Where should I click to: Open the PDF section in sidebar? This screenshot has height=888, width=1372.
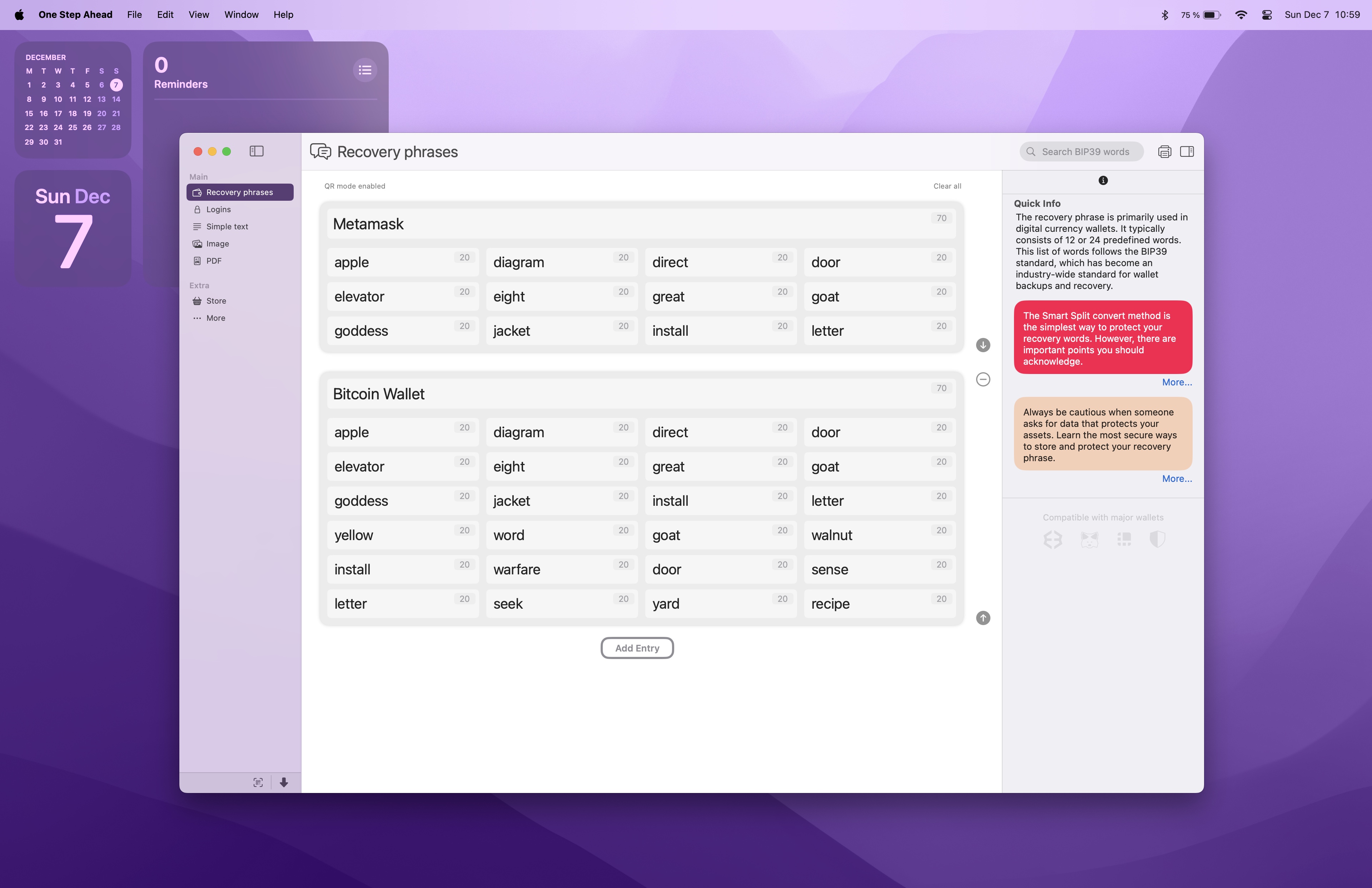(x=214, y=260)
